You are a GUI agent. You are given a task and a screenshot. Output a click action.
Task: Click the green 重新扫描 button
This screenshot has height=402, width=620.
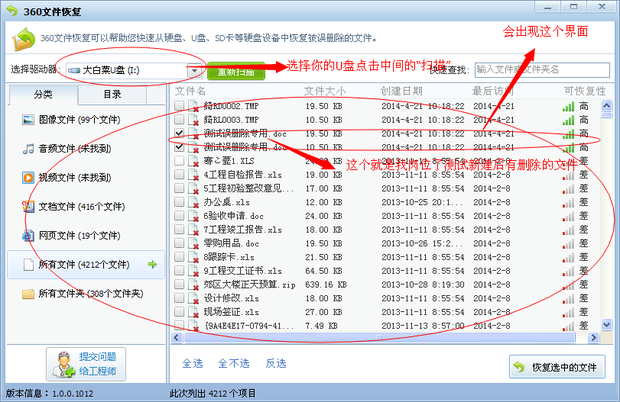click(236, 72)
